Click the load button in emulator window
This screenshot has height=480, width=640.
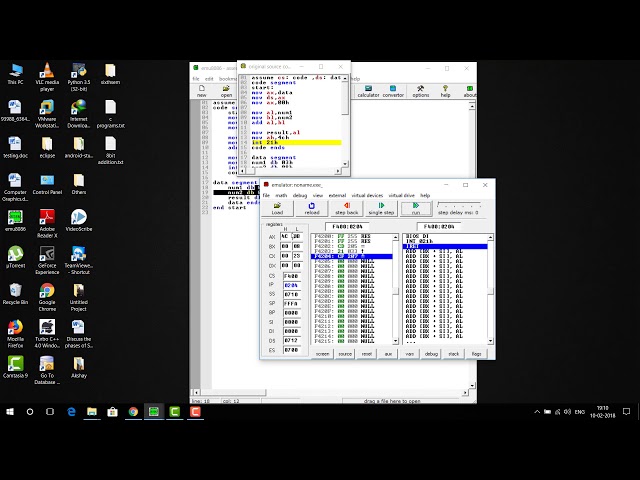coord(277,209)
